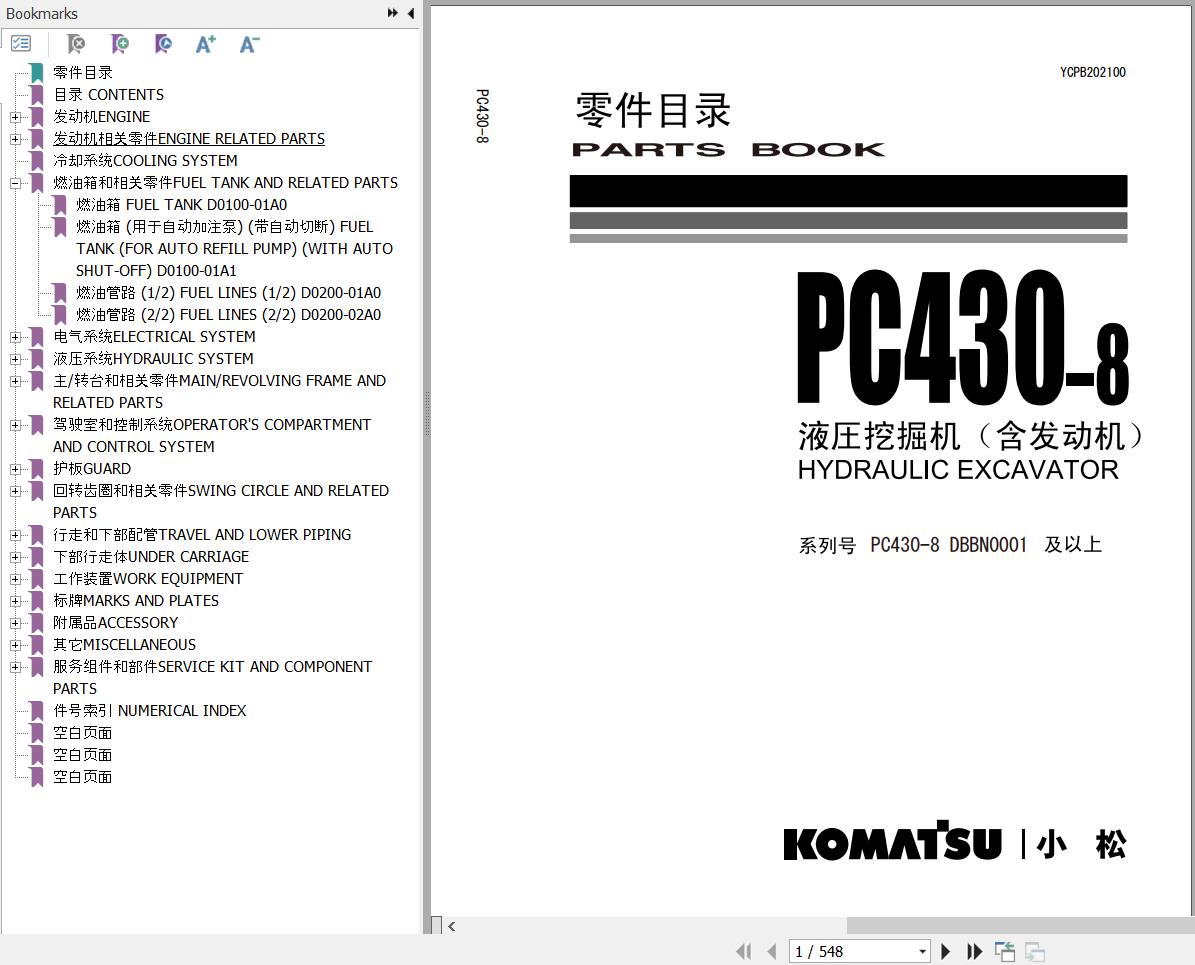
Task: Click the document horizontal scrollbar thumb
Action: (x=1020, y=925)
